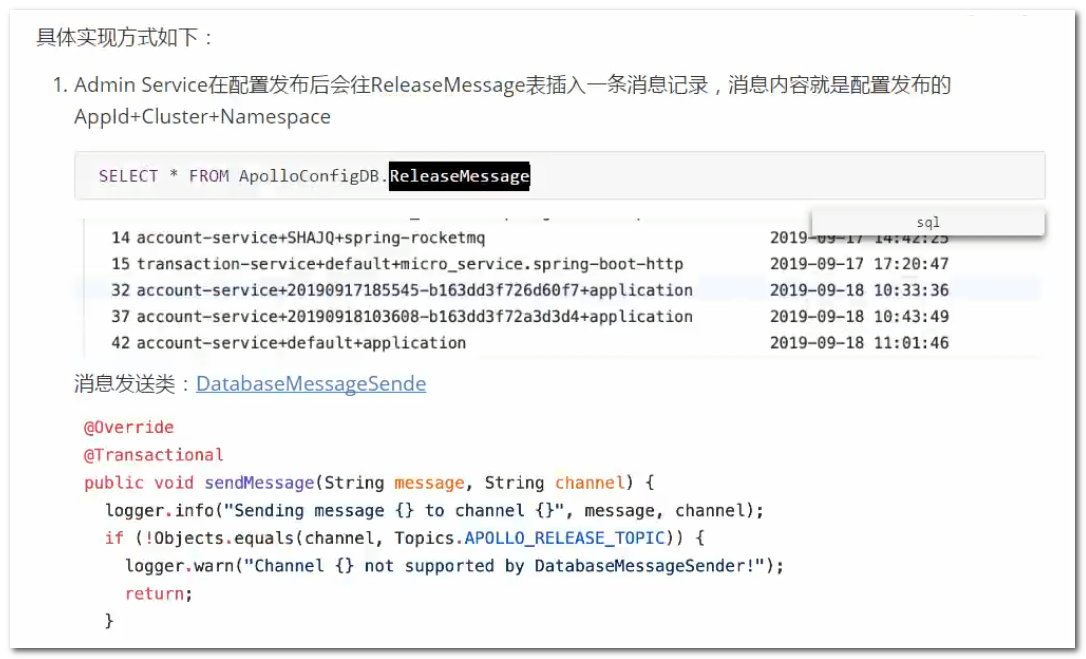Click the @Transactional annotation
Image resolution: width=1086 pixels, height=659 pixels.
click(154, 455)
